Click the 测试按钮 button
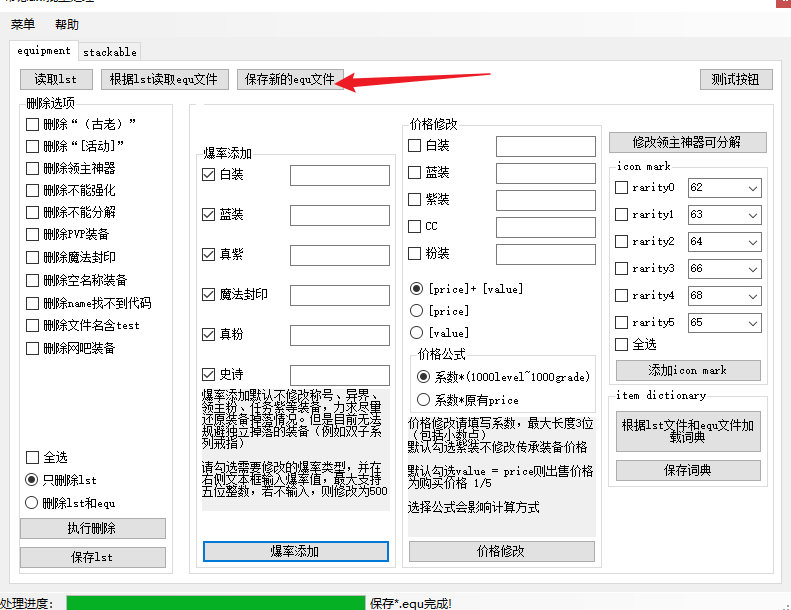This screenshot has width=791, height=610. (x=735, y=79)
